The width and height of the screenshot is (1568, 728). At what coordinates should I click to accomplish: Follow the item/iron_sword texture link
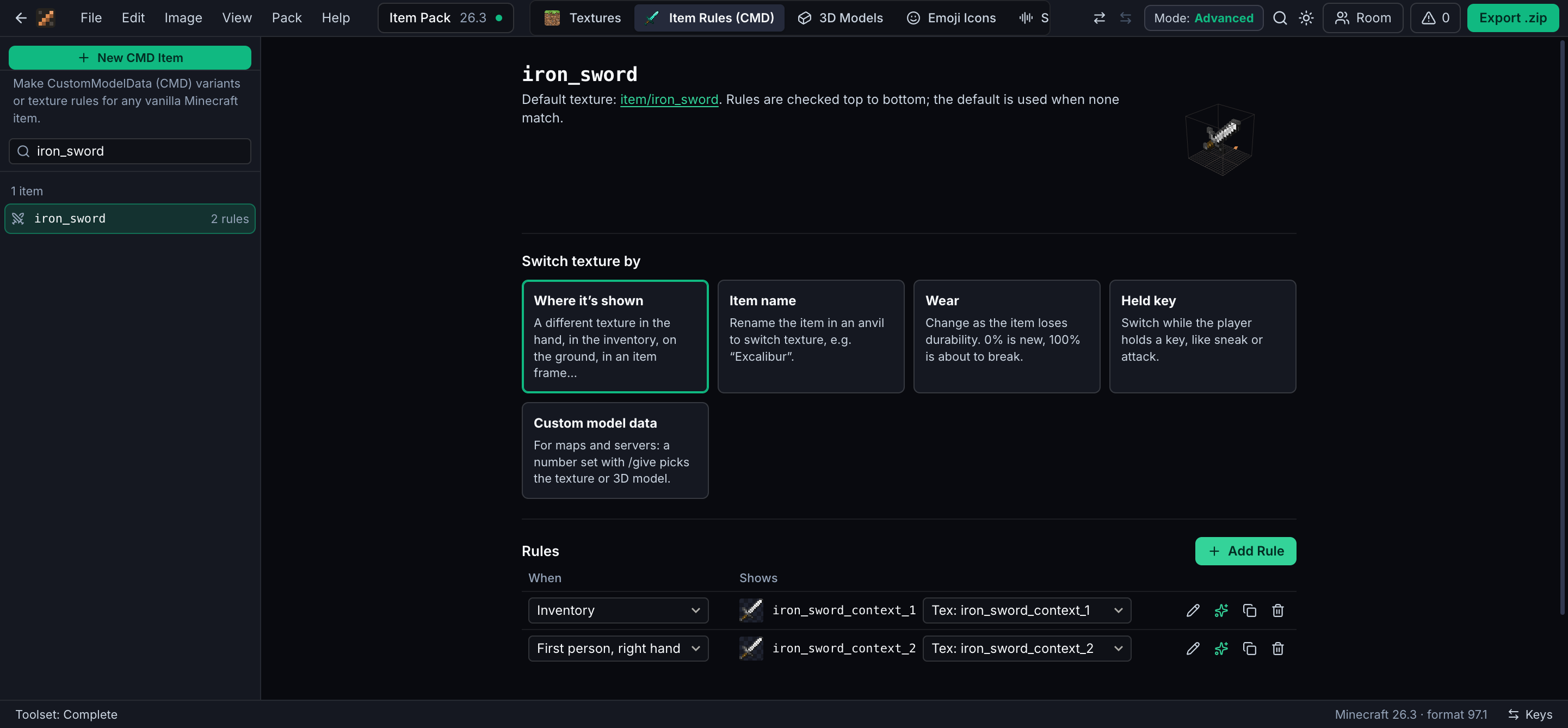click(x=669, y=99)
